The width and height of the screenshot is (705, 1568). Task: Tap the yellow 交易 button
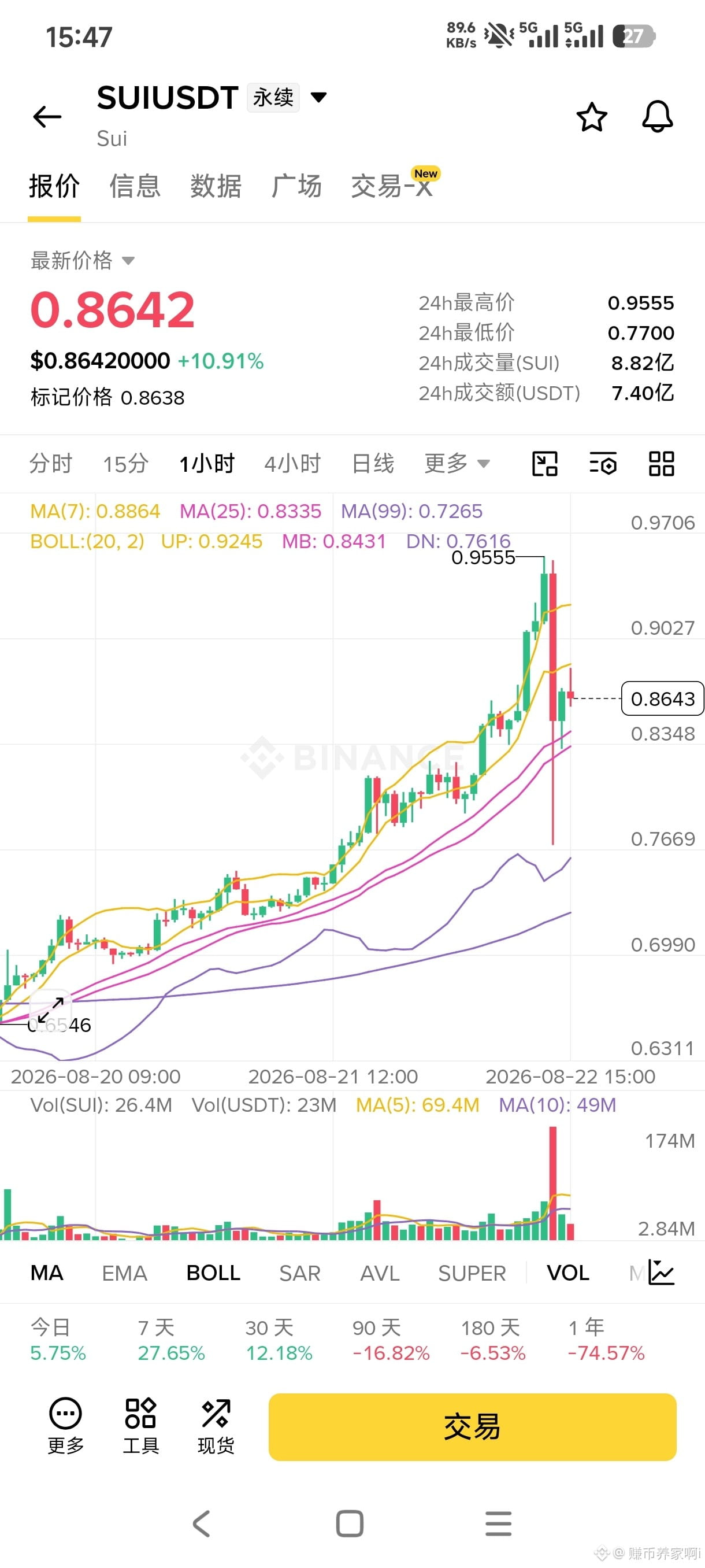473,1427
